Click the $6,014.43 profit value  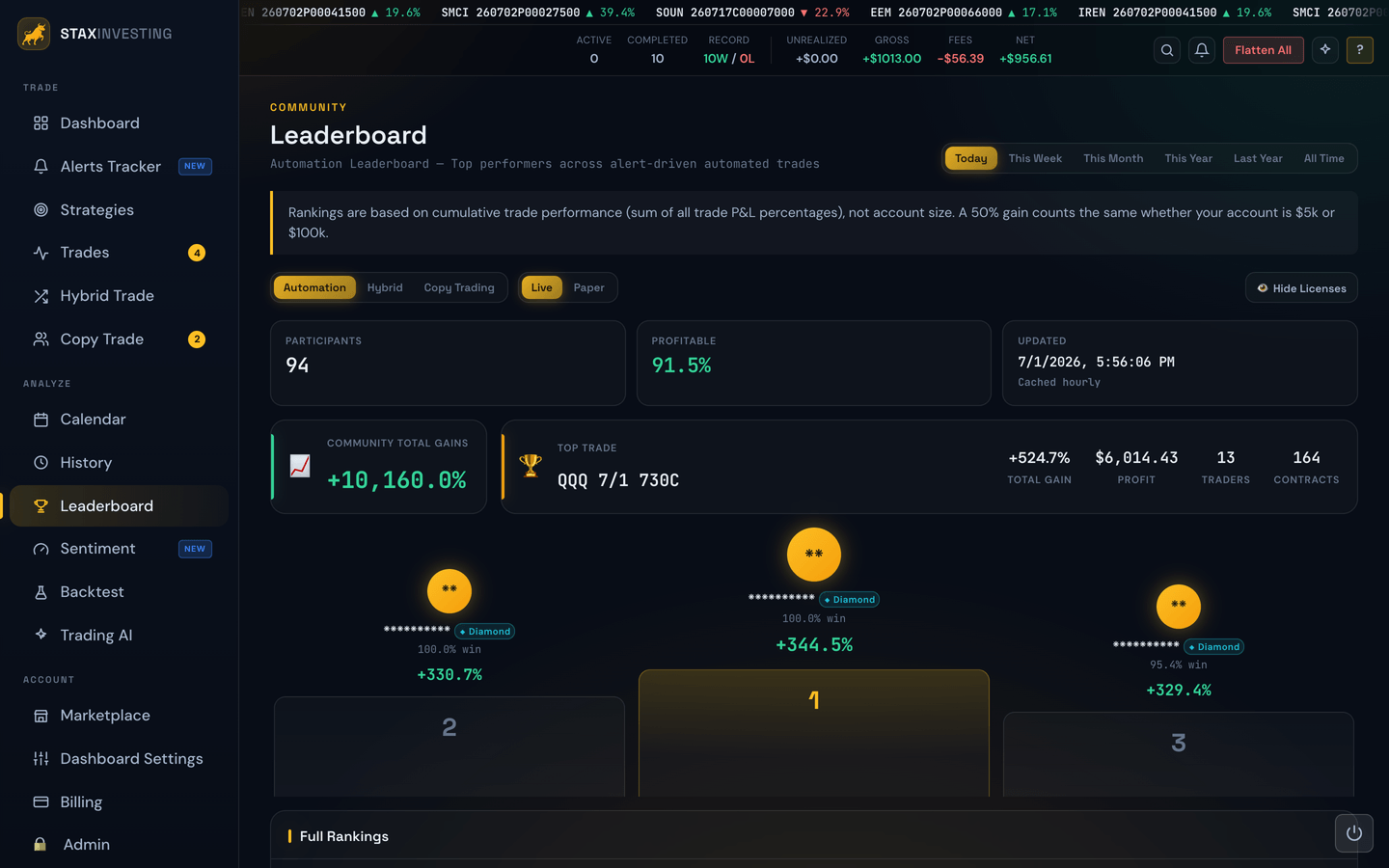pyautogui.click(x=1136, y=458)
